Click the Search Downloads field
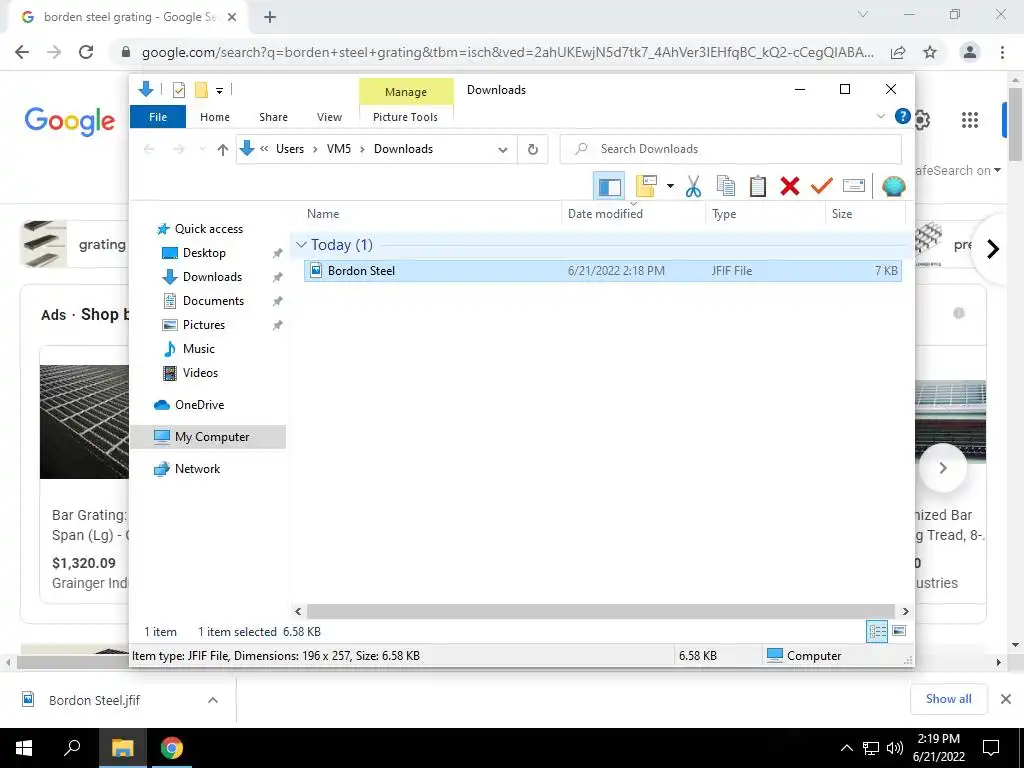The width and height of the screenshot is (1024, 768). (x=731, y=149)
